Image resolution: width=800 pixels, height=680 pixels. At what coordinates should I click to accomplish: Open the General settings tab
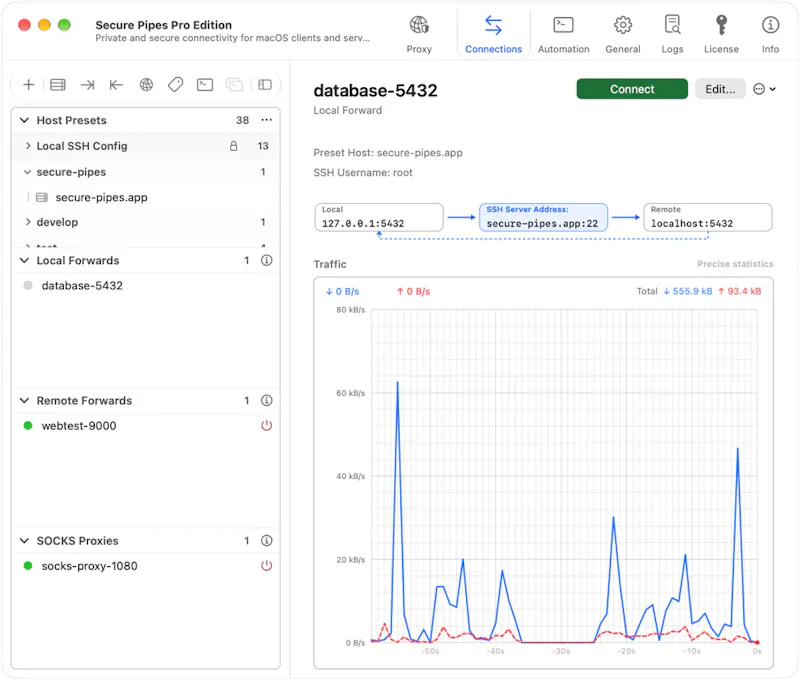pyautogui.click(x=622, y=34)
